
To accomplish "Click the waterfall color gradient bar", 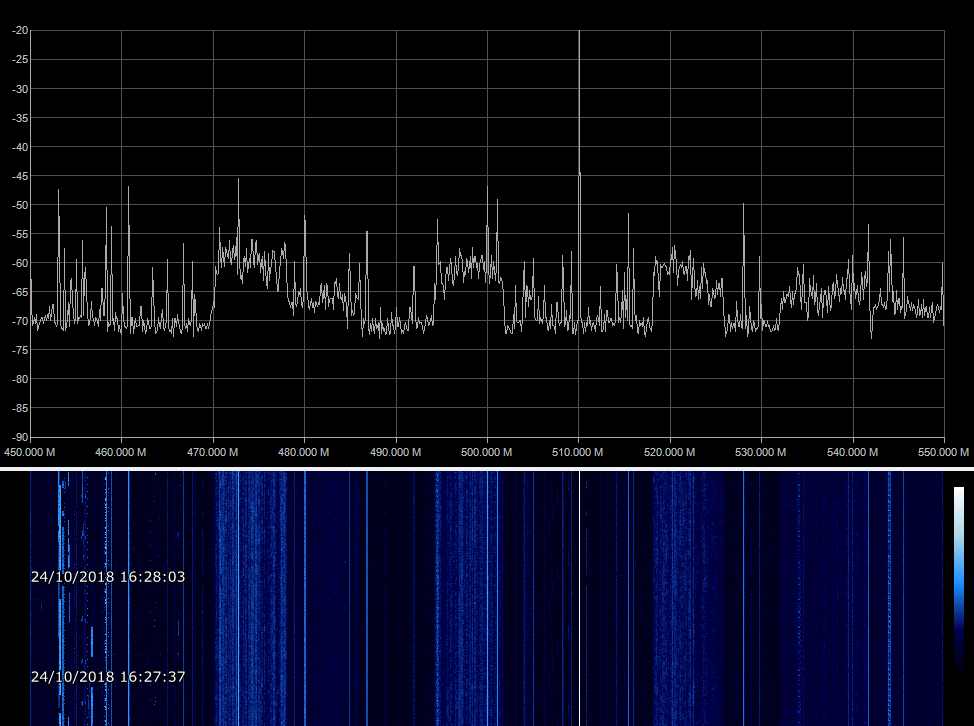I will (959, 581).
